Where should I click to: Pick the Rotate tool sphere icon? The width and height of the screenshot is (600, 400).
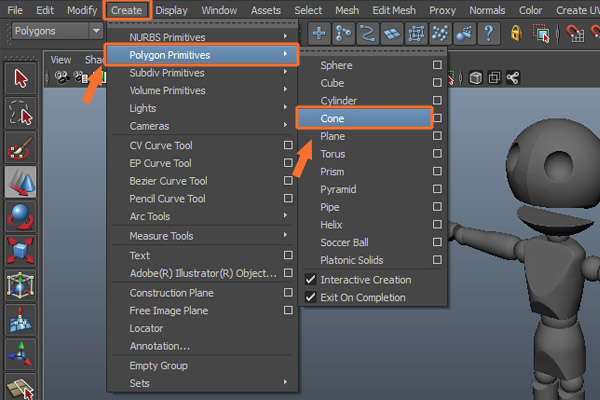(x=21, y=216)
